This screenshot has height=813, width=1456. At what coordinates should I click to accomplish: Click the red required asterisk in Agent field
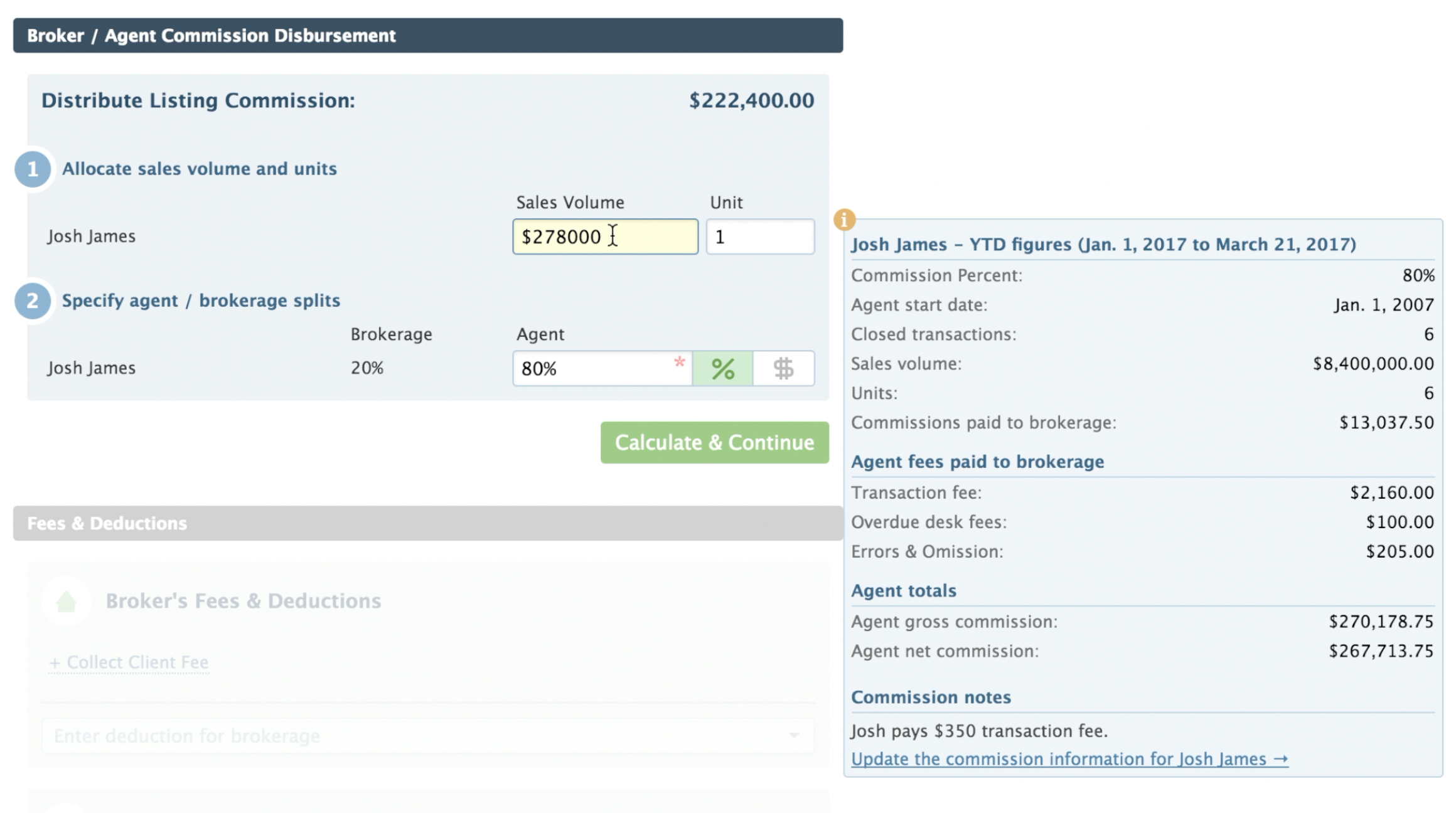[679, 362]
